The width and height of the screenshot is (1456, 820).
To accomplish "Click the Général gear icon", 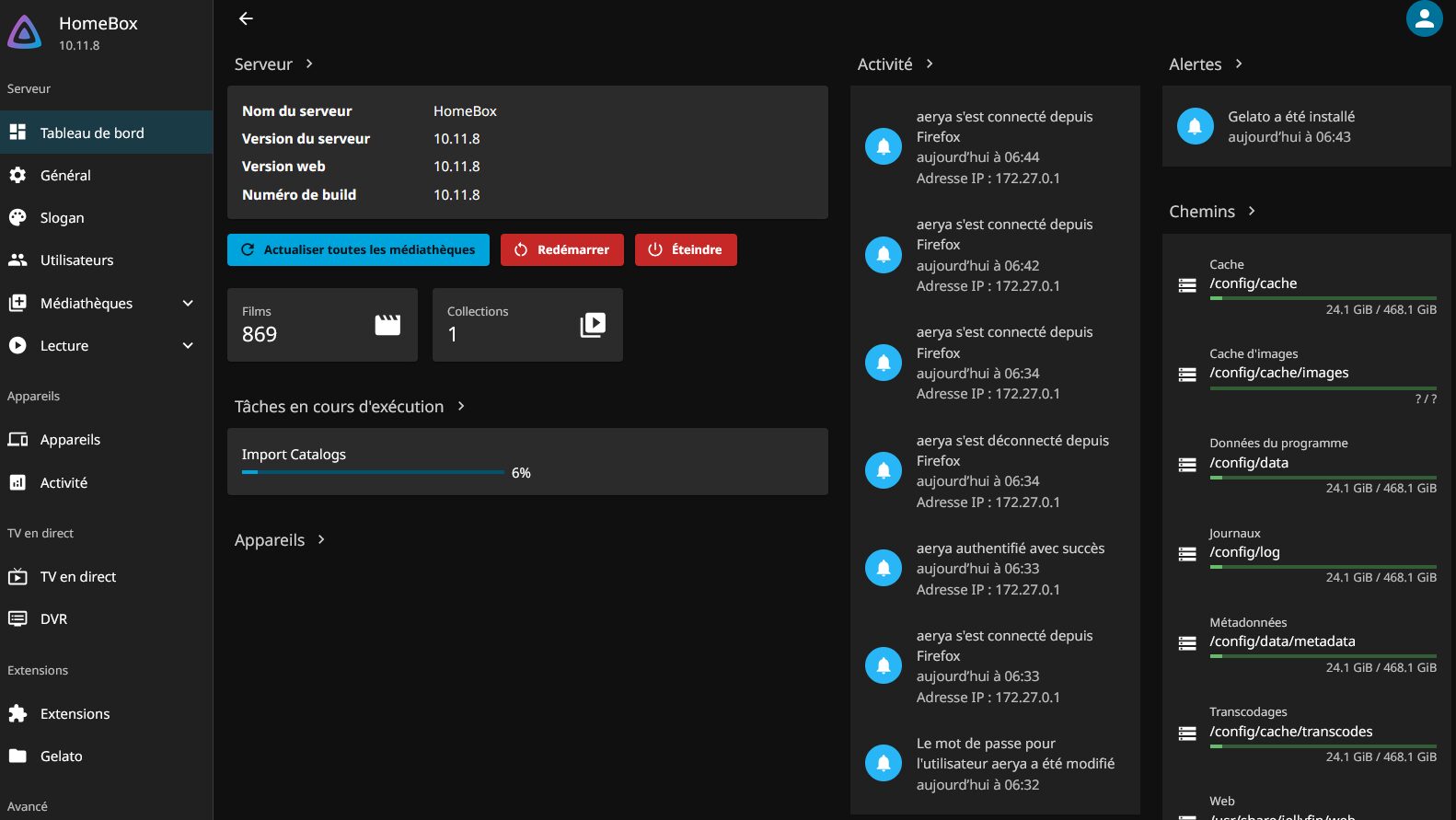I will 17,175.
